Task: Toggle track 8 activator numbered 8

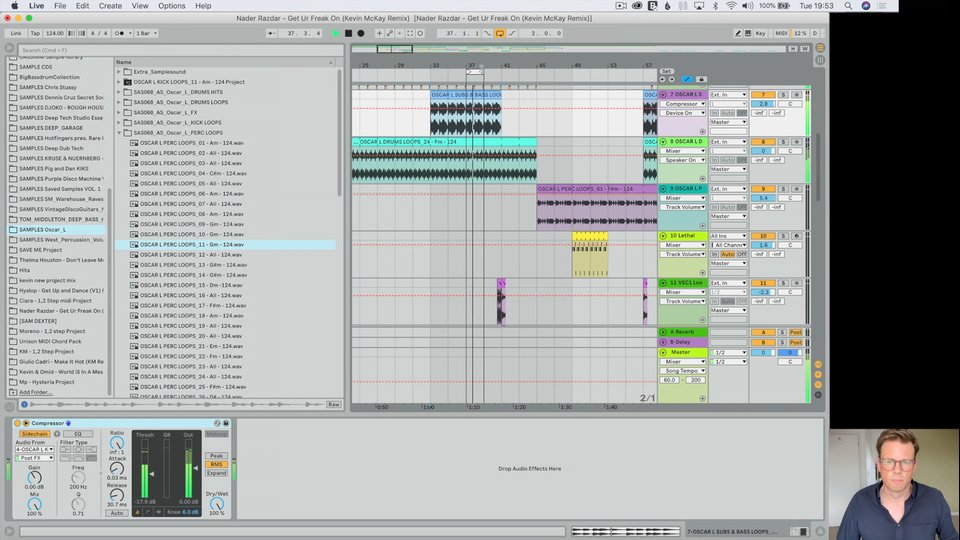Action: pos(763,142)
